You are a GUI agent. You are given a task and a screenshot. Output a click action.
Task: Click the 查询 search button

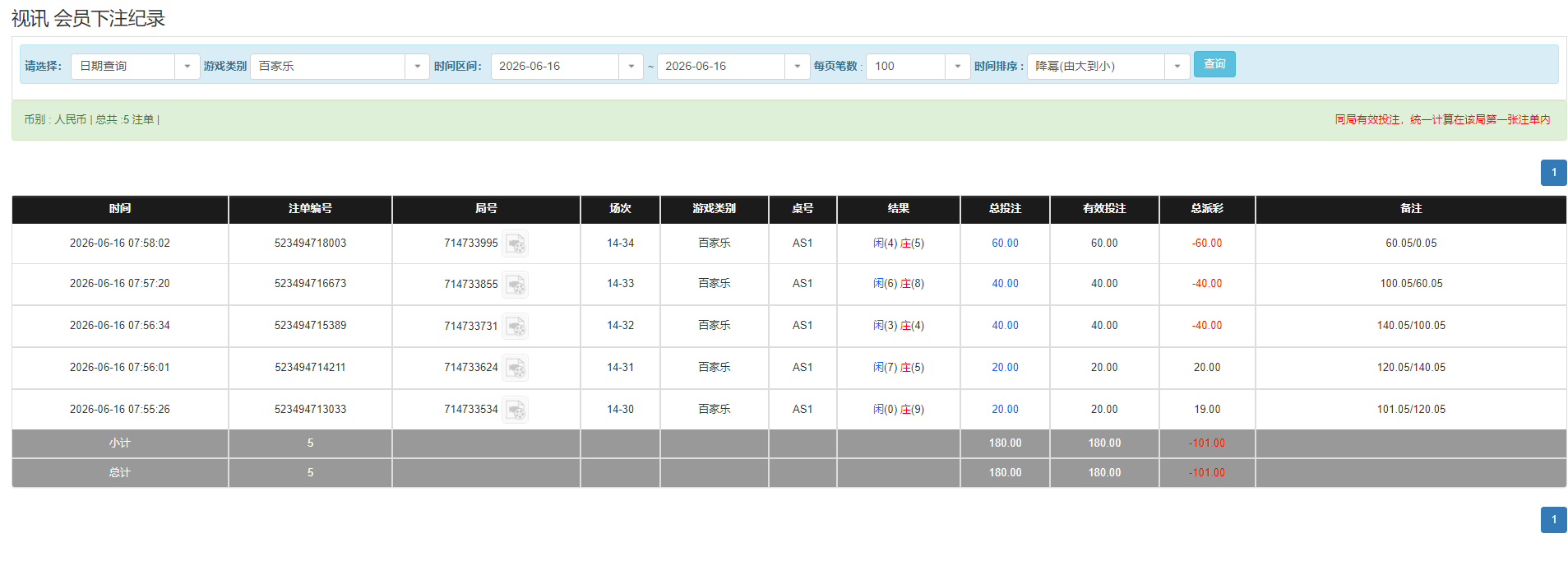[1214, 64]
